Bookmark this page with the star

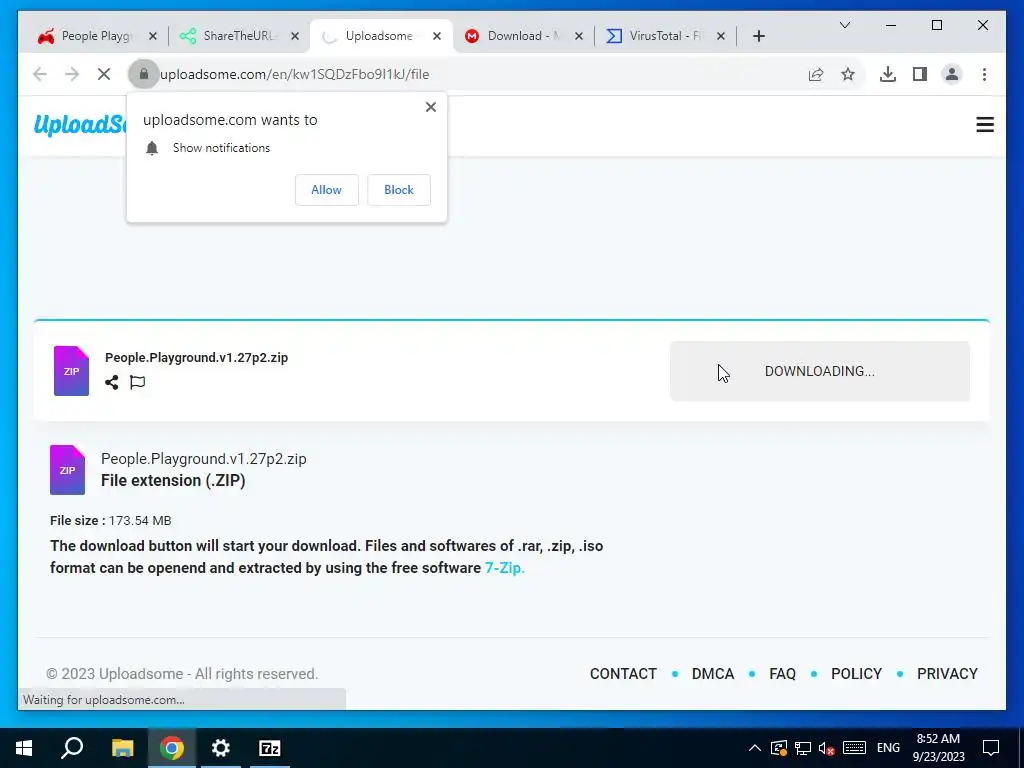pyautogui.click(x=848, y=74)
